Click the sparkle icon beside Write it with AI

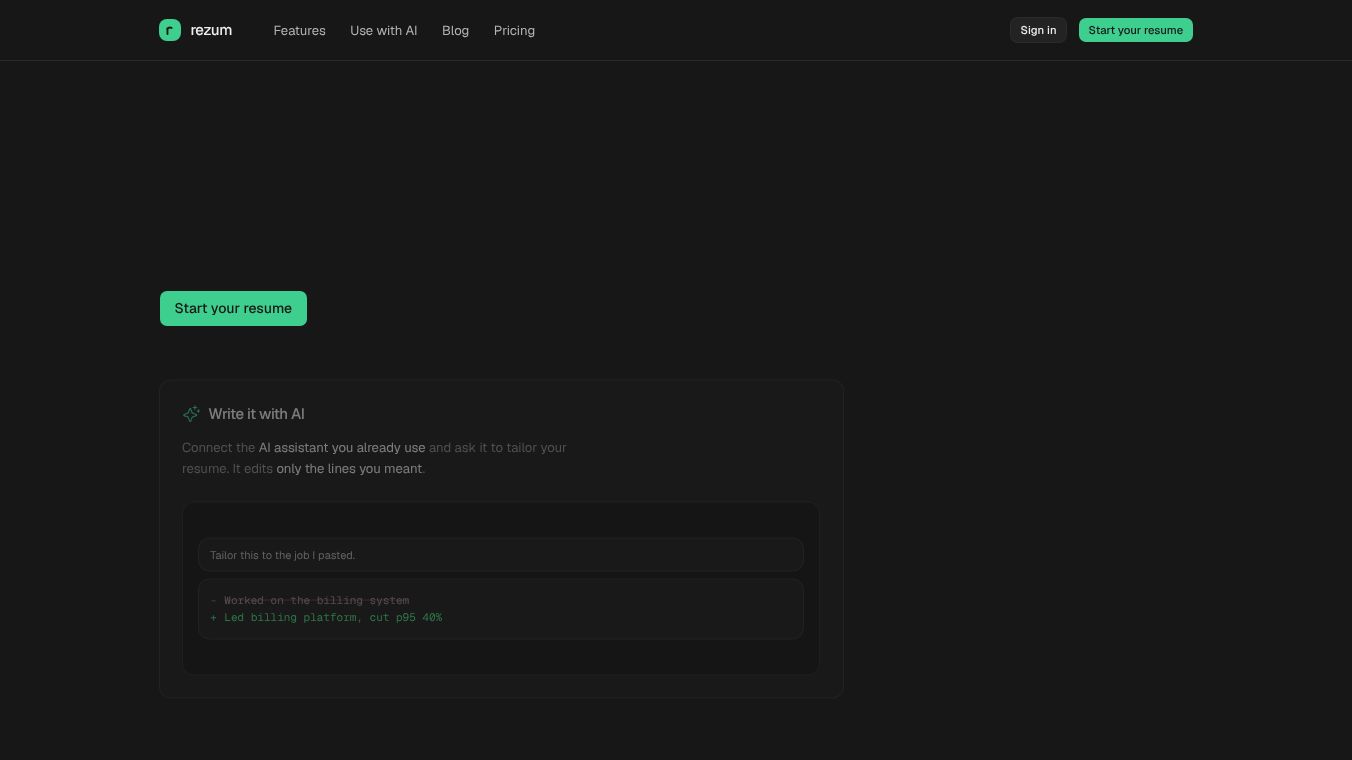(x=191, y=414)
